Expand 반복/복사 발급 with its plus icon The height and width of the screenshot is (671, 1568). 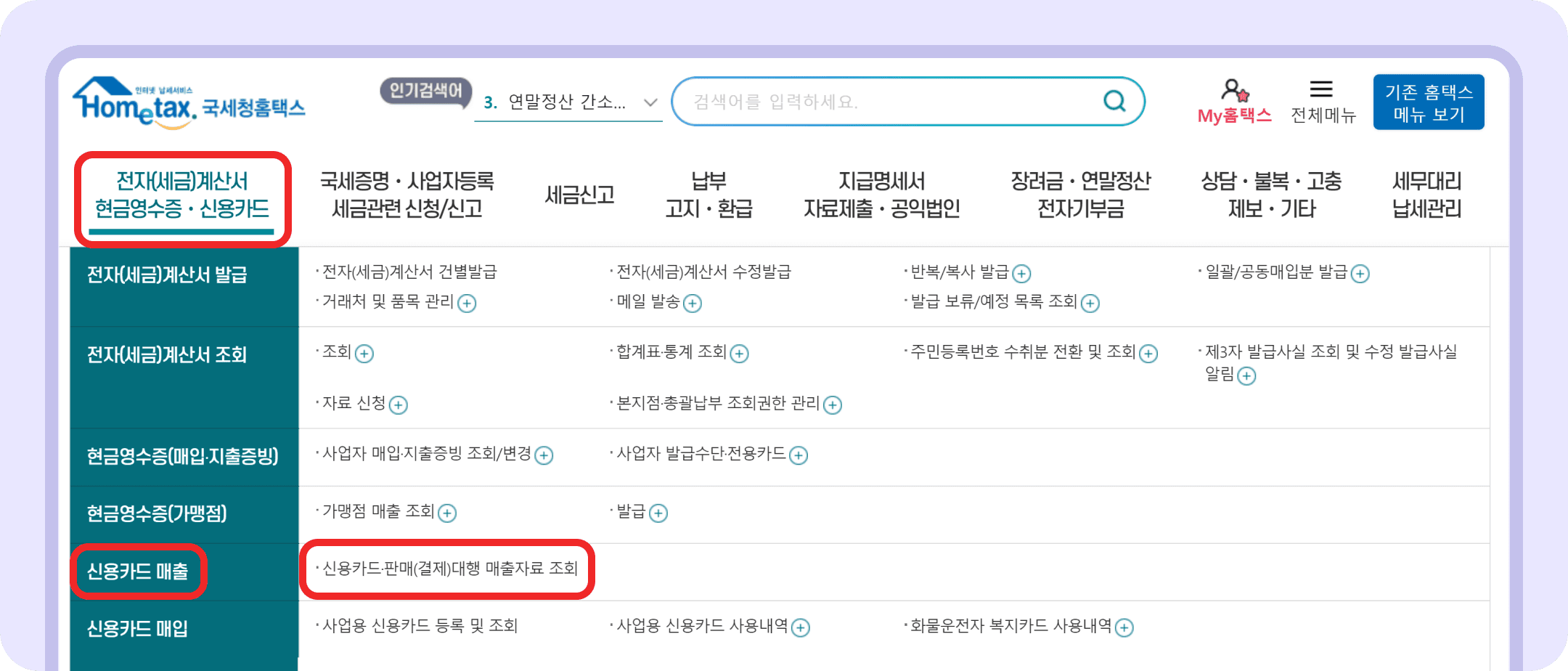[x=1023, y=274]
